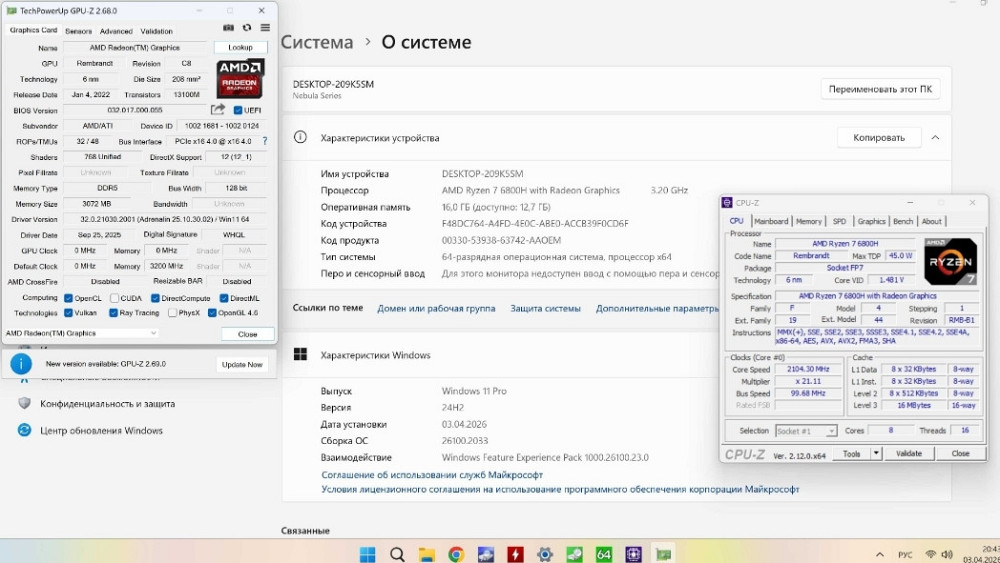
Task: Click the Lookup button in GPU-Z
Action: (240, 48)
